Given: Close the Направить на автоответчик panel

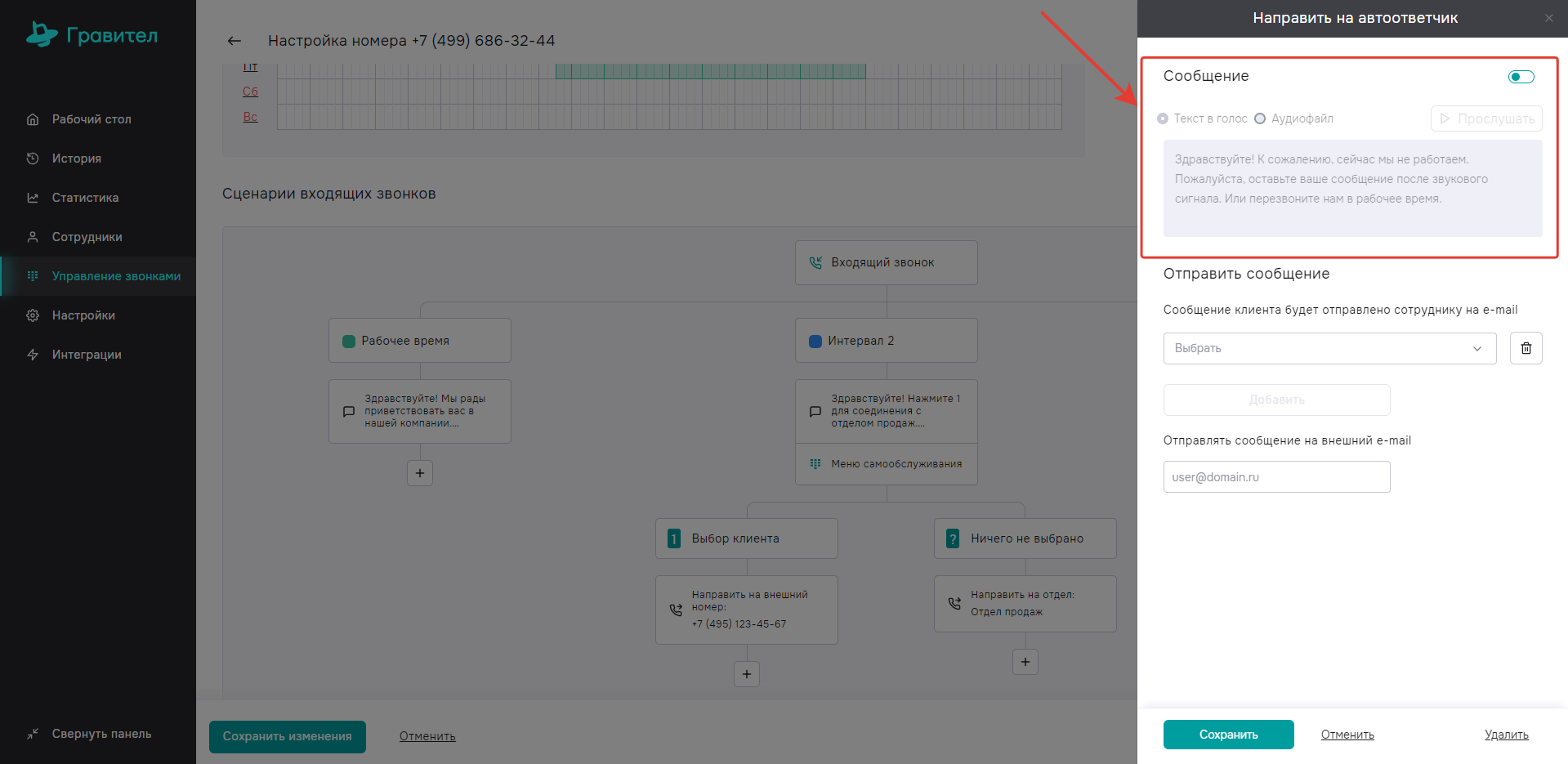Looking at the screenshot, I should tap(1548, 18).
